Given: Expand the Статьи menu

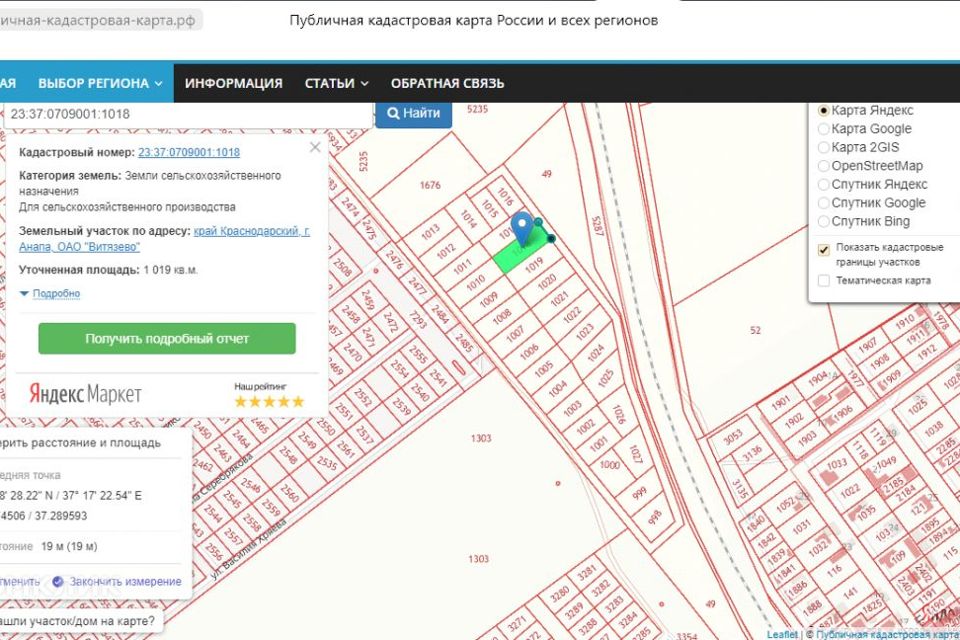Looking at the screenshot, I should (336, 83).
